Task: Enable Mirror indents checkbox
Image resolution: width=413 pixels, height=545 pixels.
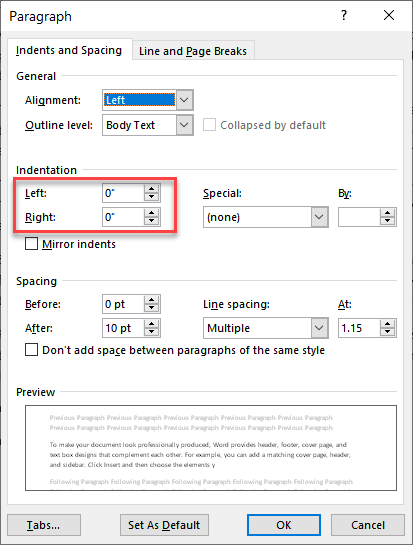Action: click(x=31, y=244)
